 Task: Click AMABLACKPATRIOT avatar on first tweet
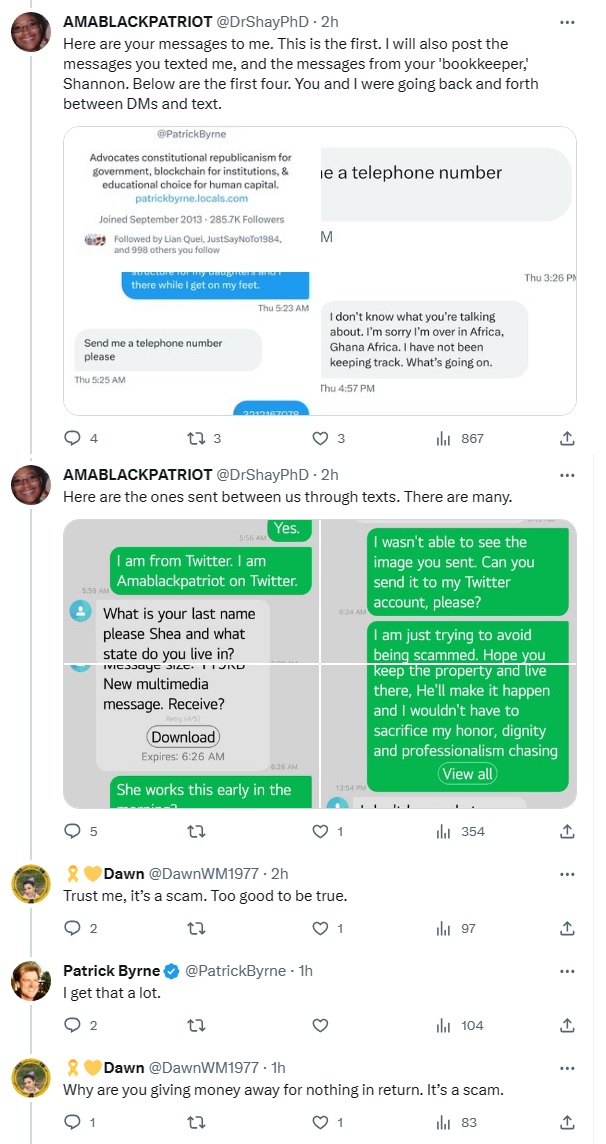31,32
